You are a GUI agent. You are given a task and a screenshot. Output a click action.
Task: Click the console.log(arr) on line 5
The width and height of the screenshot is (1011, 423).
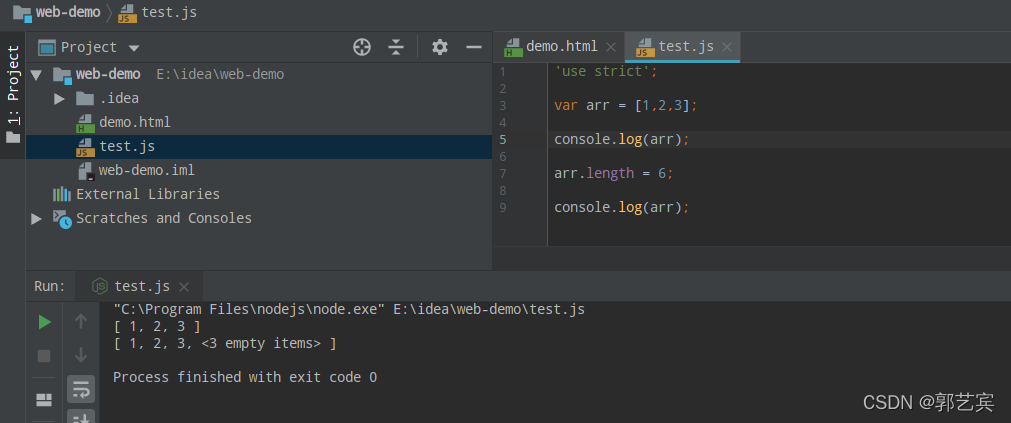coord(622,140)
